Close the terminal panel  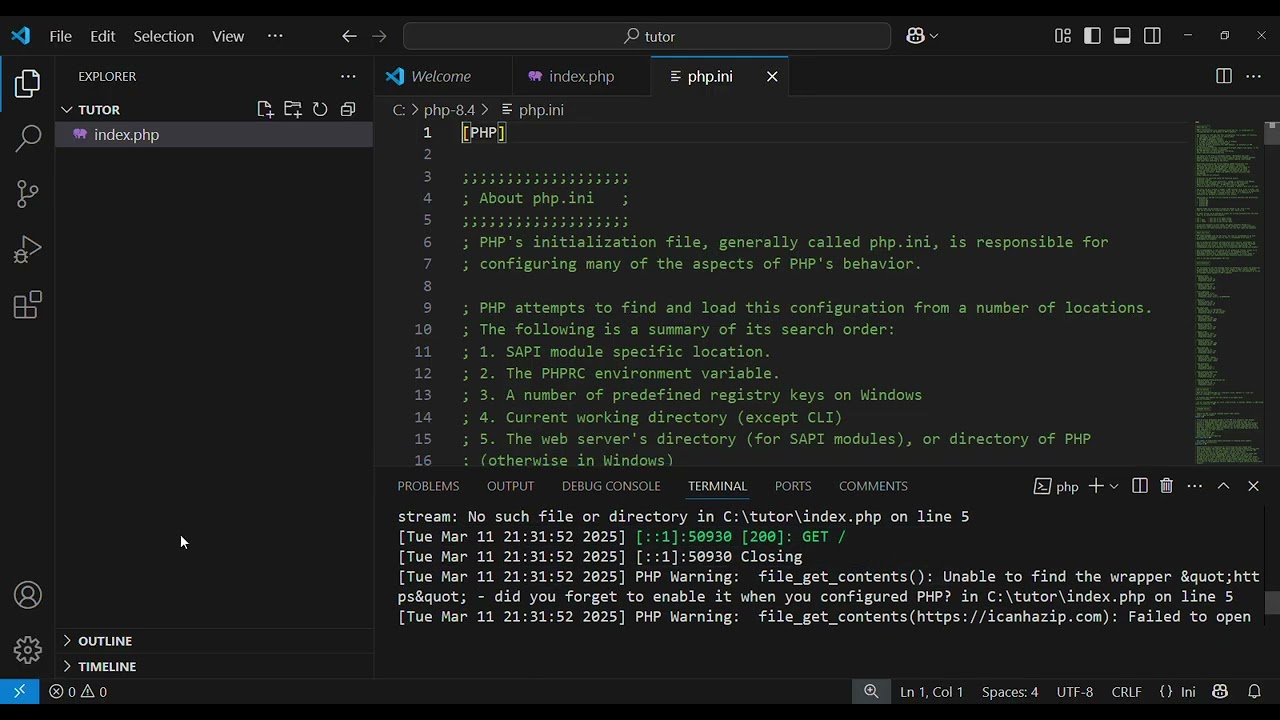point(1253,486)
